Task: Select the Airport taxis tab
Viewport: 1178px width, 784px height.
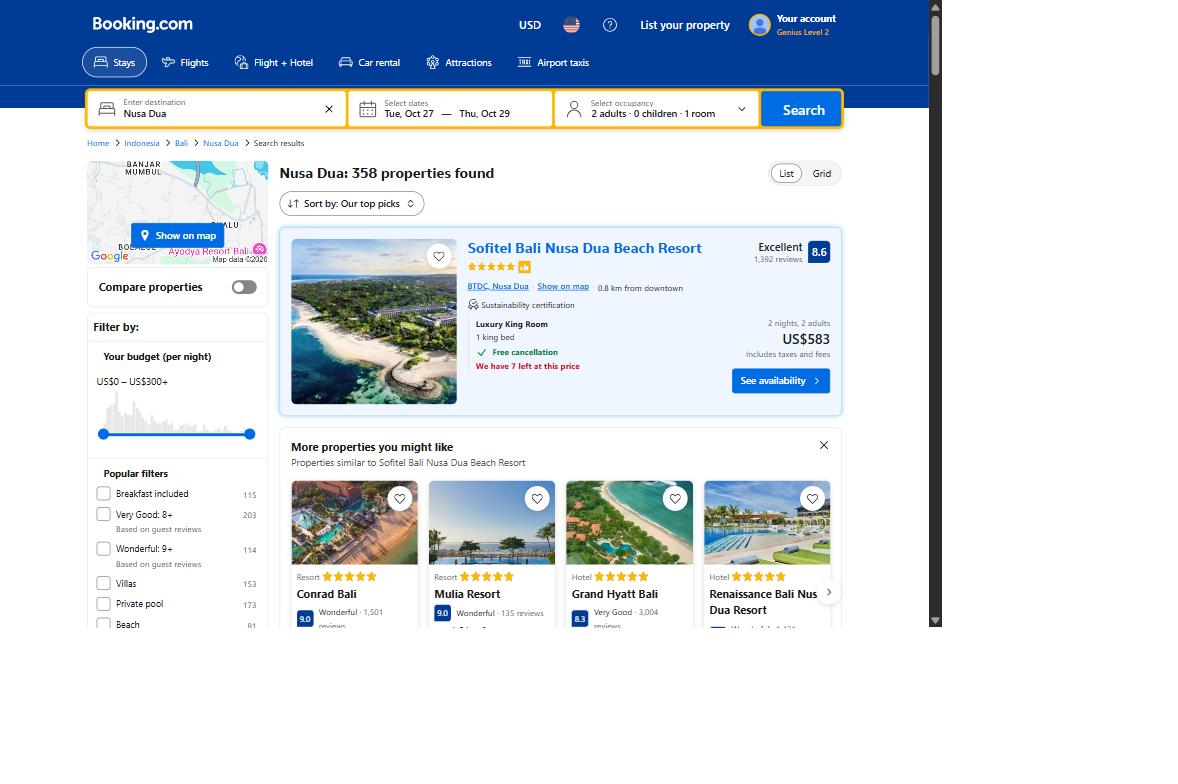Action: click(553, 62)
